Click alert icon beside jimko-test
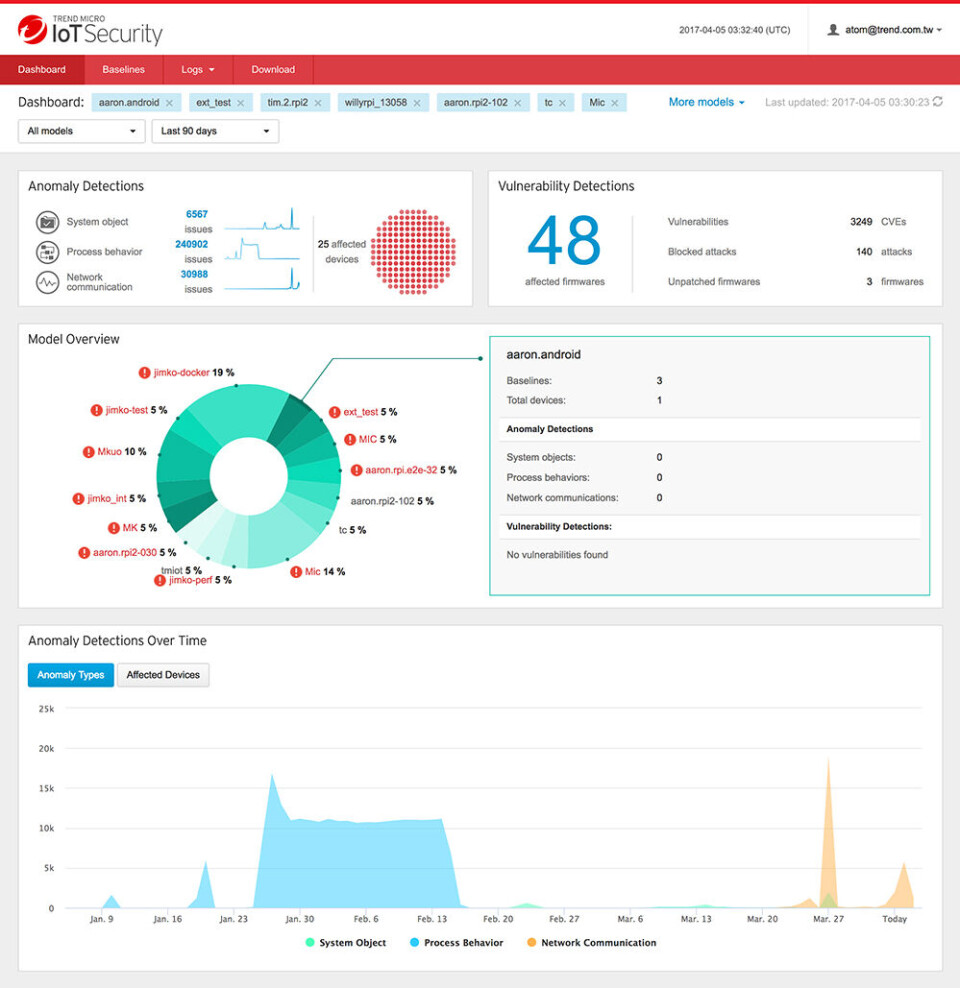 pos(96,410)
